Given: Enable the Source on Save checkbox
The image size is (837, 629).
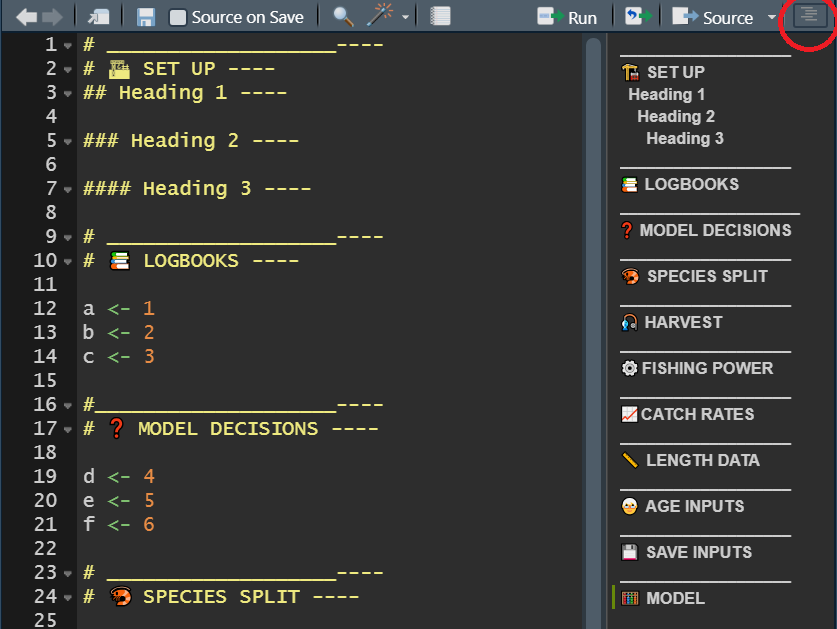Looking at the screenshot, I should click(178, 17).
